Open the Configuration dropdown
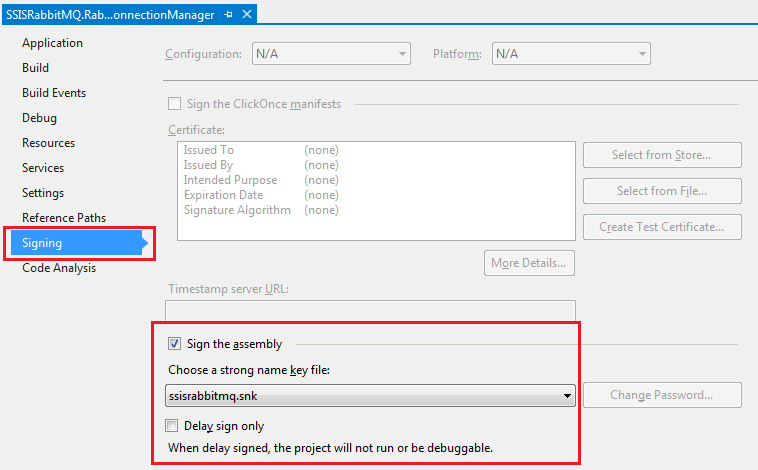 click(x=331, y=54)
